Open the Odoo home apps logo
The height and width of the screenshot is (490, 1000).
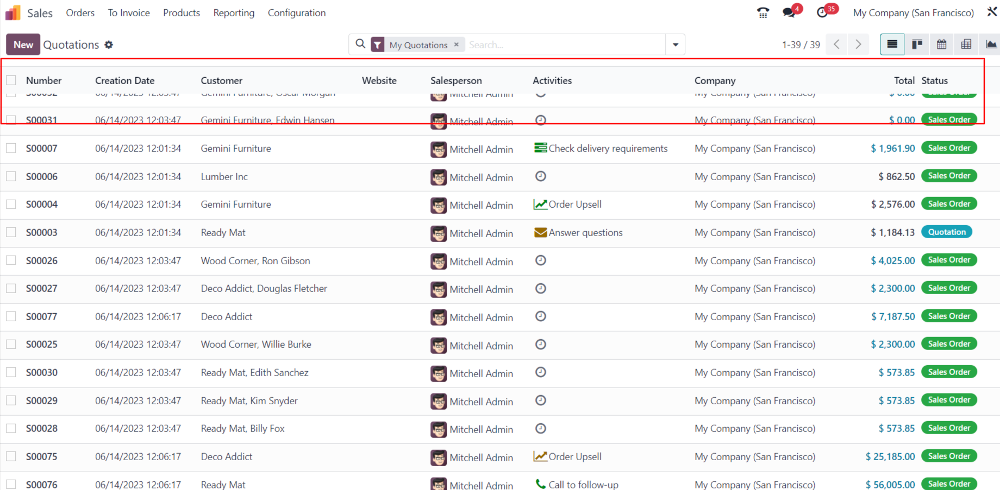[x=13, y=13]
